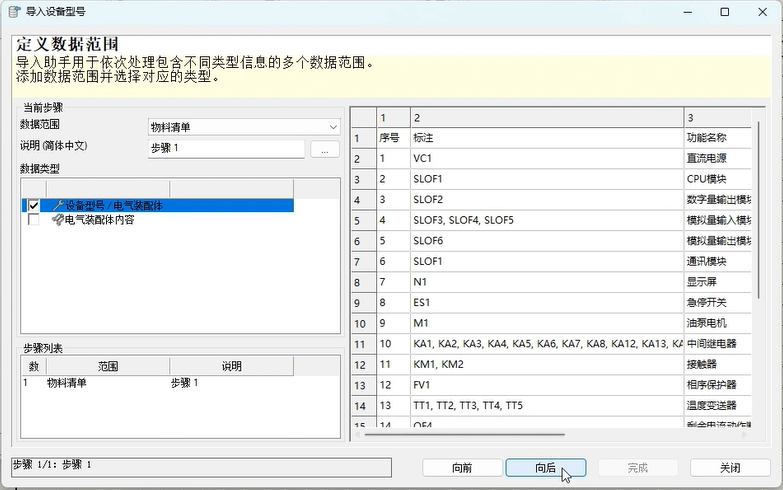Click the horizontal scrollbar under the data preview

[x=464, y=435]
